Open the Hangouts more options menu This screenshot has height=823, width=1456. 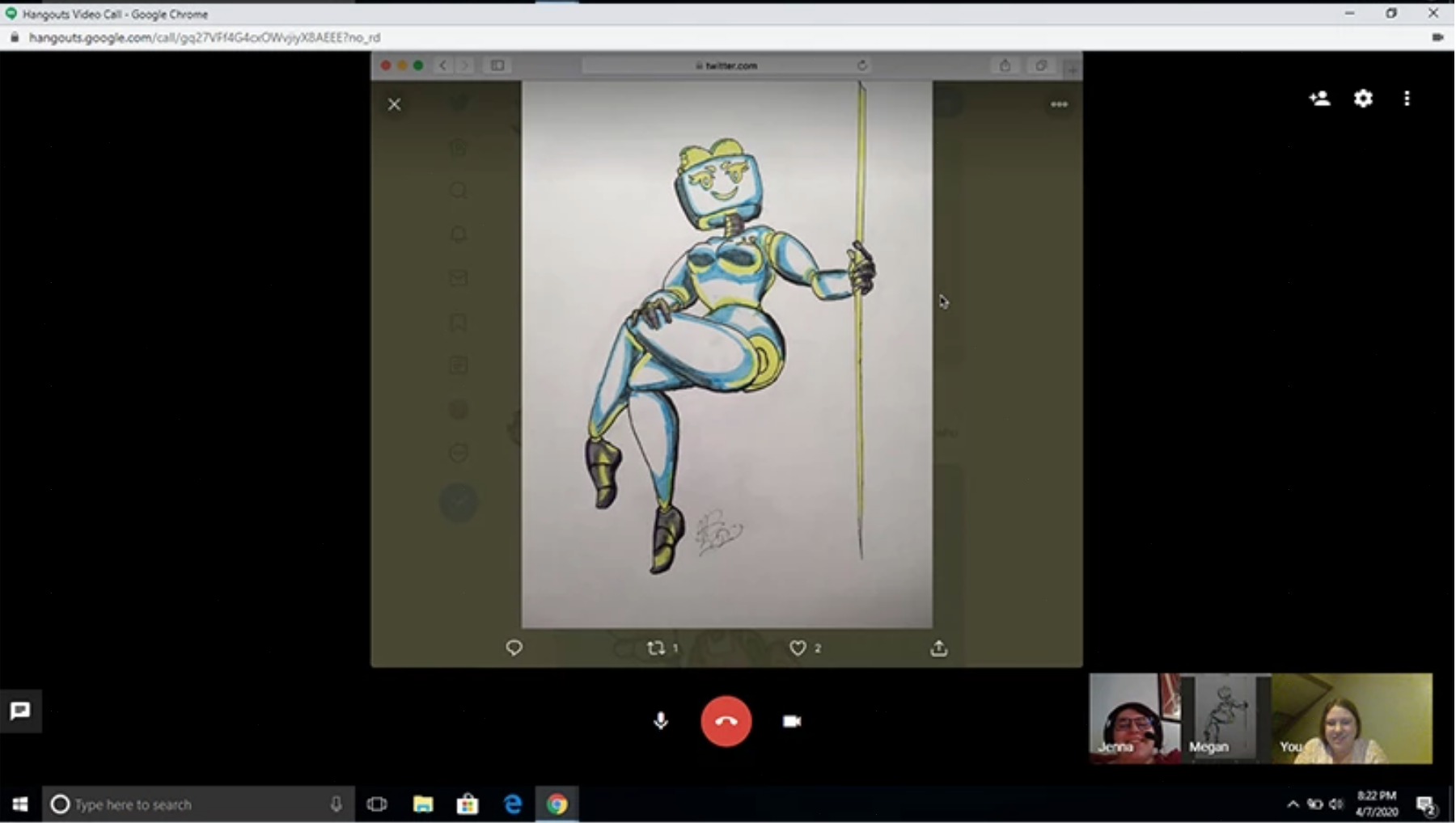pyautogui.click(x=1407, y=99)
